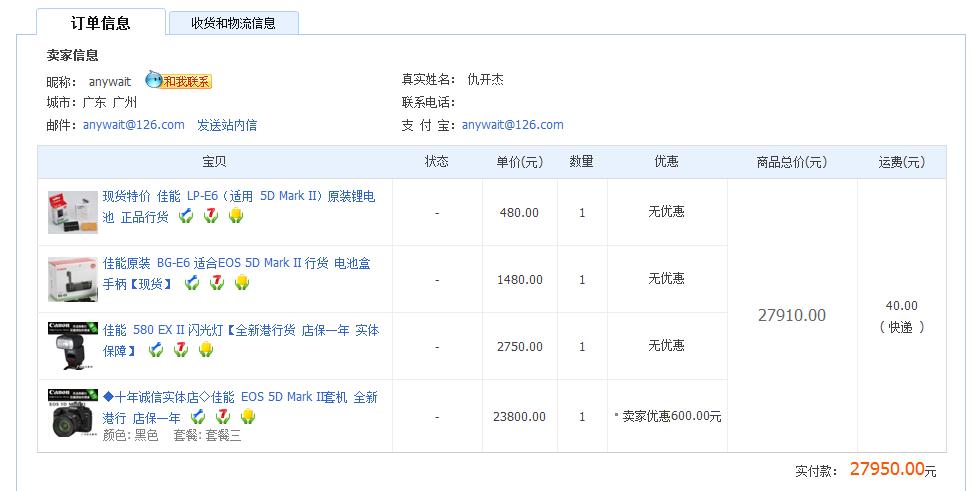The width and height of the screenshot is (972, 491).
Task: Open the LP-E6 原装锂电池 product link
Action: coord(239,206)
